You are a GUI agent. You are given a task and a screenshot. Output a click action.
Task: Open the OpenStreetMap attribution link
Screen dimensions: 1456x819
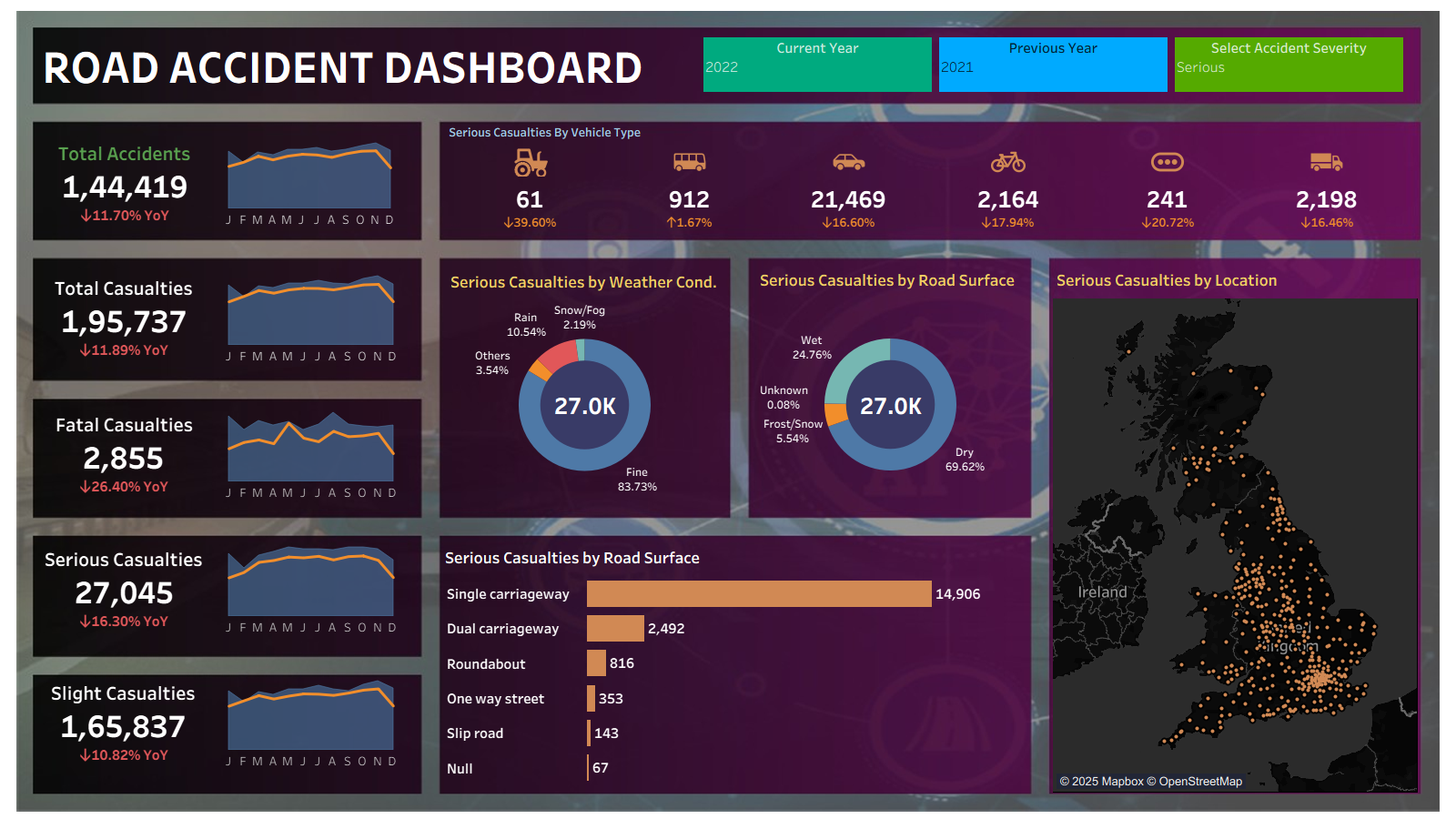point(1194,781)
